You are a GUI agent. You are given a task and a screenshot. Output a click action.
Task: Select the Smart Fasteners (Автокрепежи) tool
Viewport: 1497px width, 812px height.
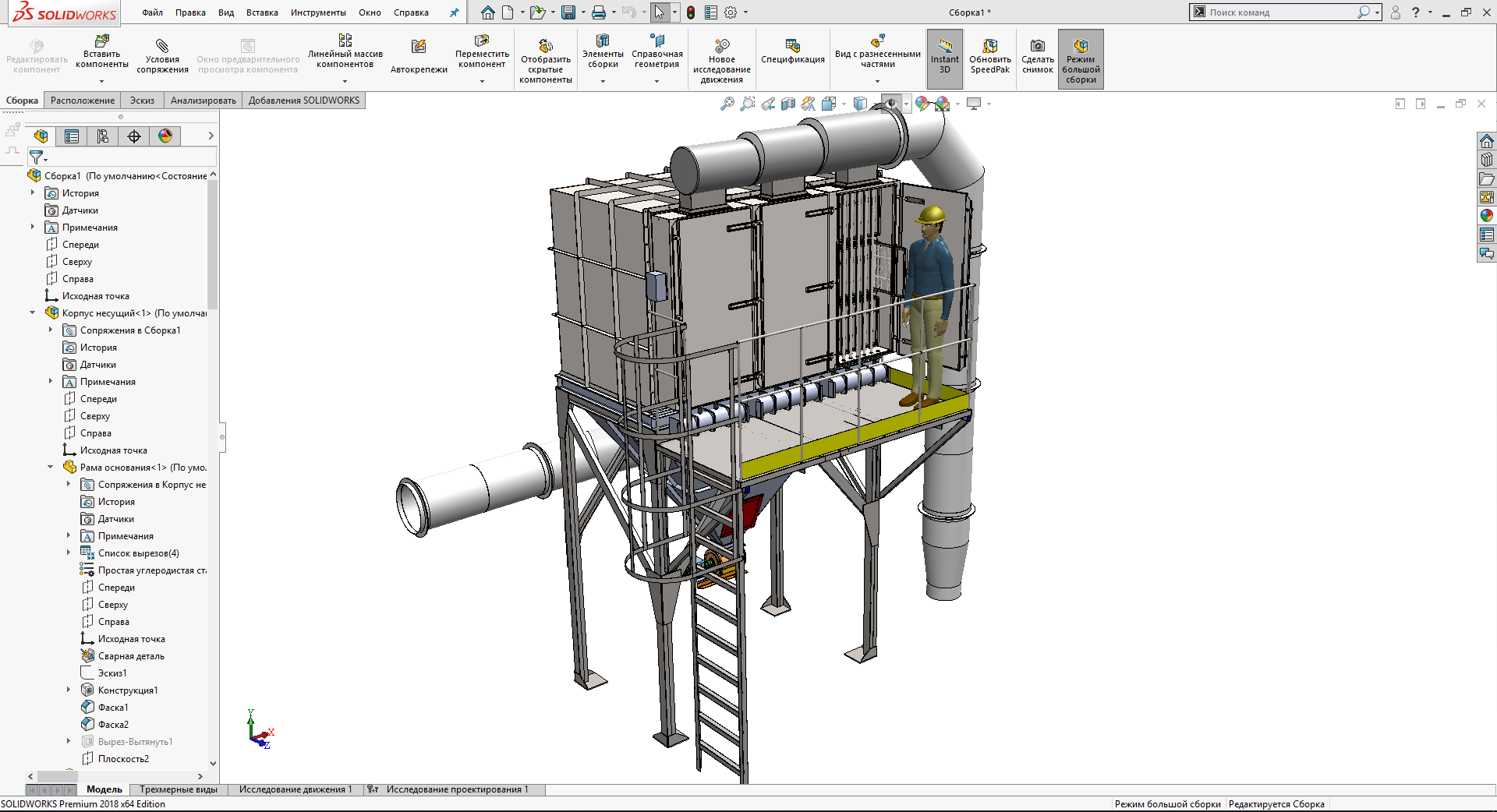[419, 56]
